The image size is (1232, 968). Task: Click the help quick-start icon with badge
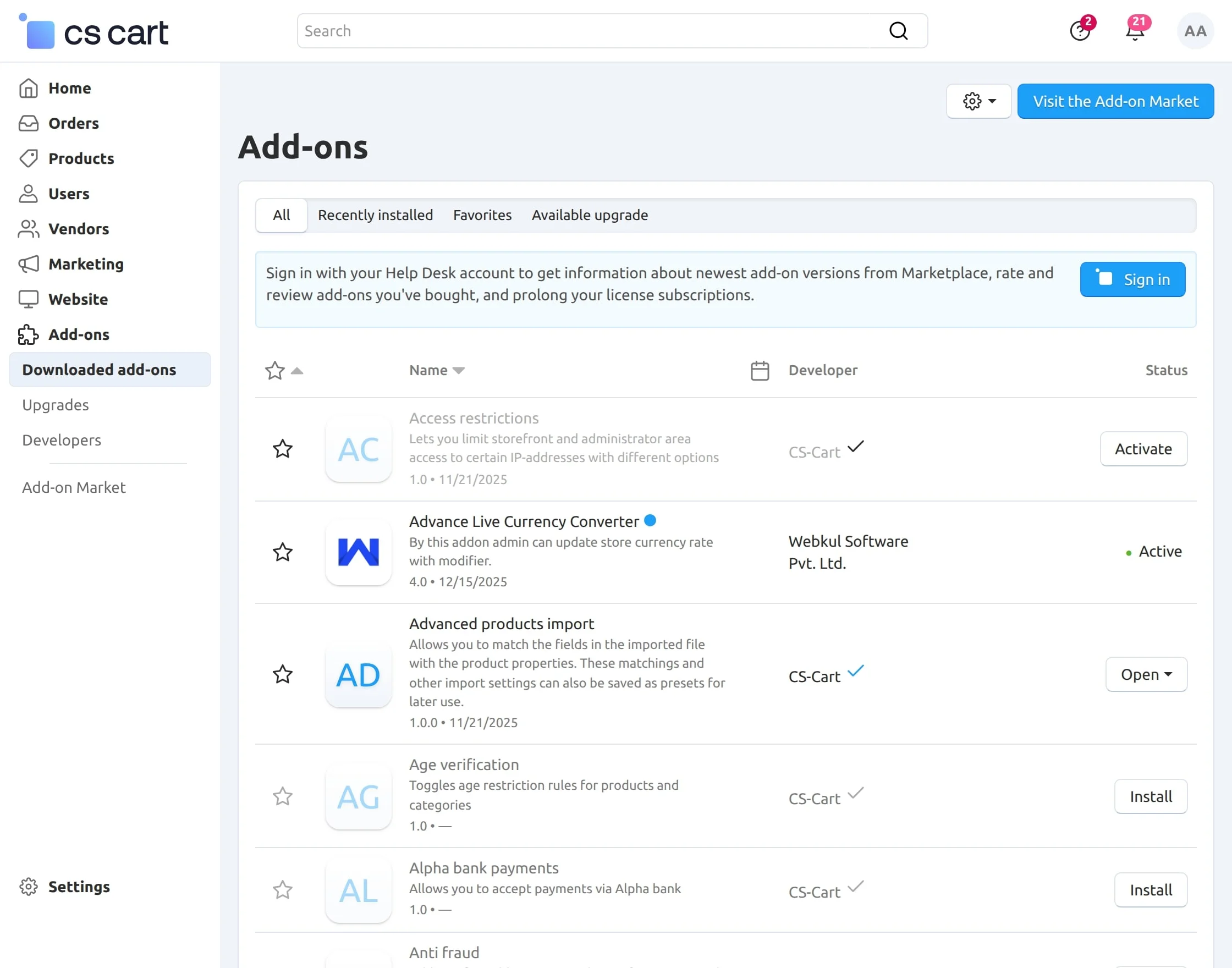point(1080,31)
